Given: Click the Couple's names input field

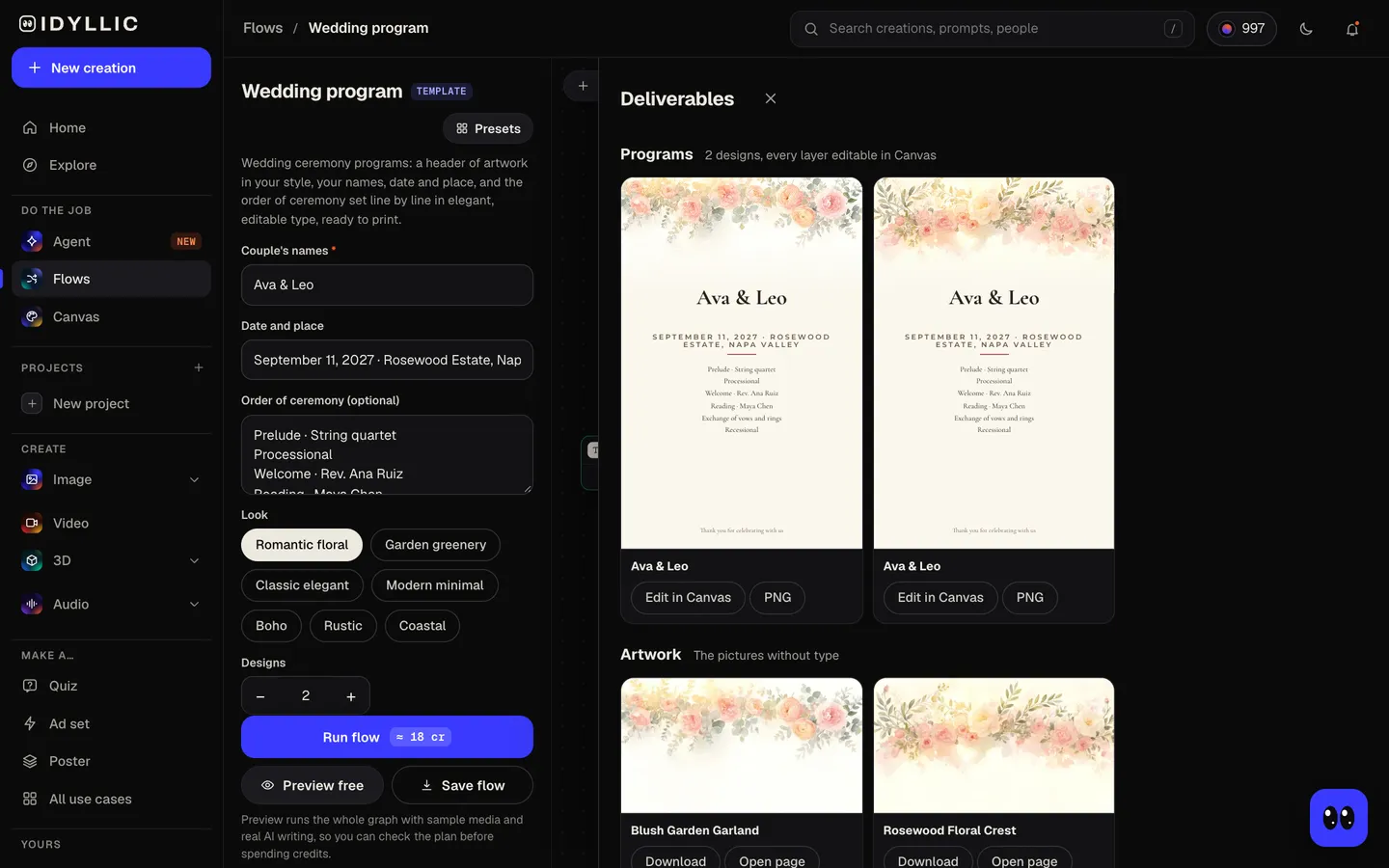Looking at the screenshot, I should [387, 285].
